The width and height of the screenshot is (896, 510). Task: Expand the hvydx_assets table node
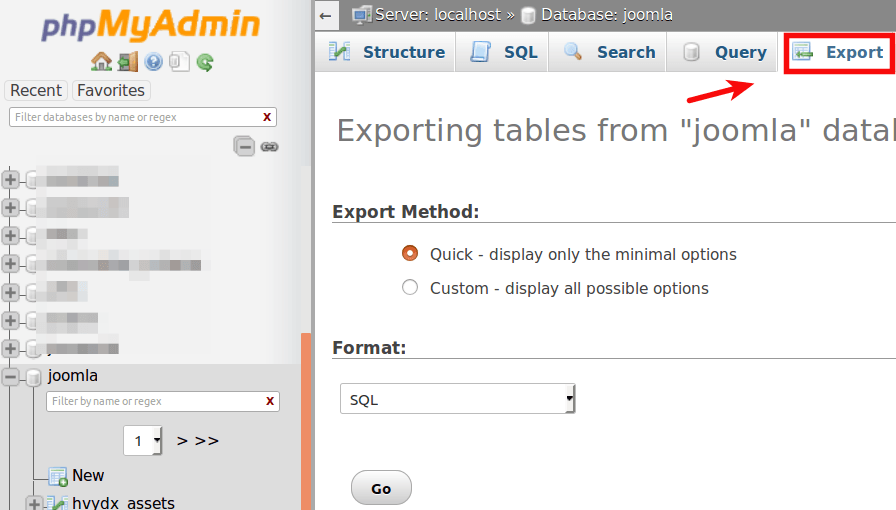34,504
